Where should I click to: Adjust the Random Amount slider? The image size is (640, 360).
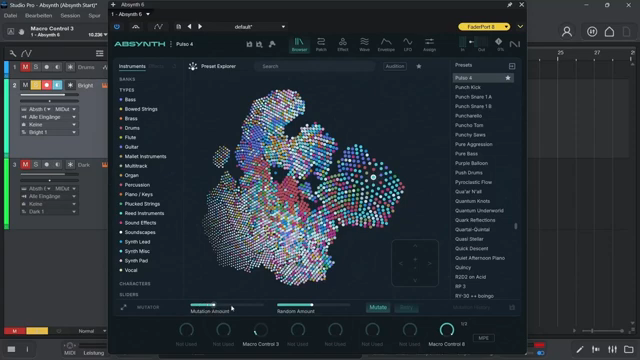click(x=313, y=304)
